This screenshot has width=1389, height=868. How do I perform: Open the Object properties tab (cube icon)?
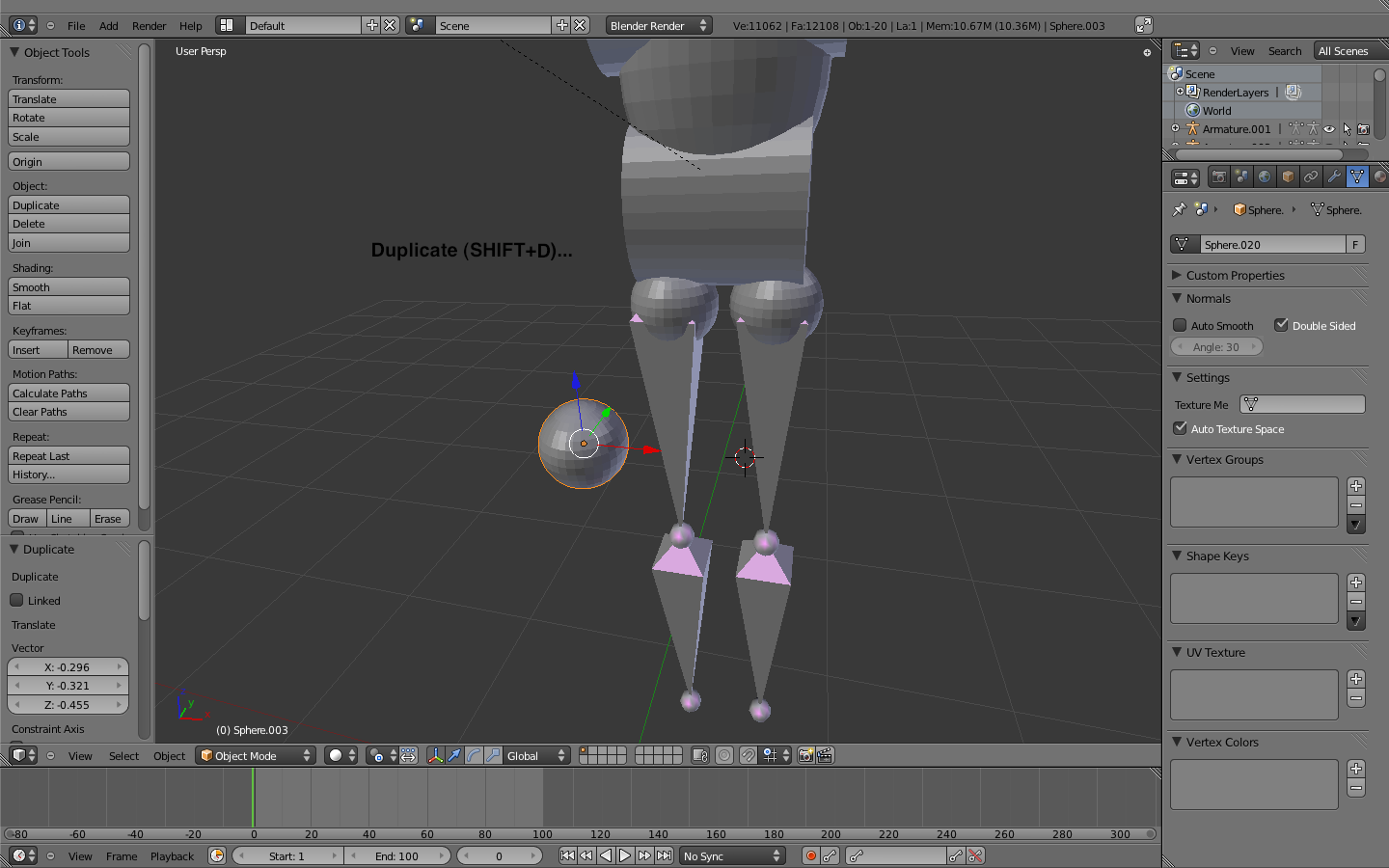pos(1289,177)
